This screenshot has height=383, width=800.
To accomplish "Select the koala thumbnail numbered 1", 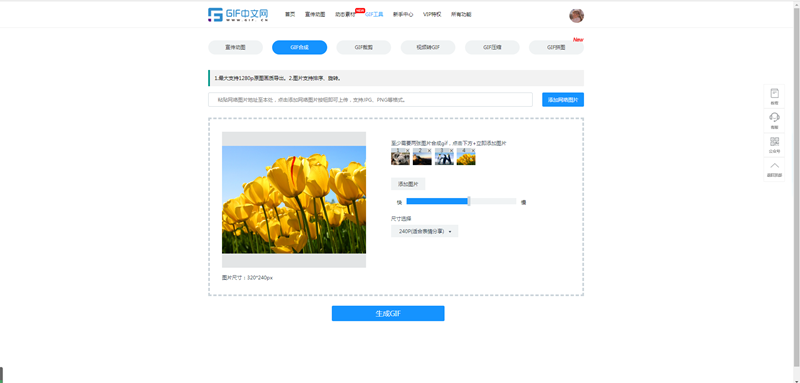I will pyautogui.click(x=400, y=158).
